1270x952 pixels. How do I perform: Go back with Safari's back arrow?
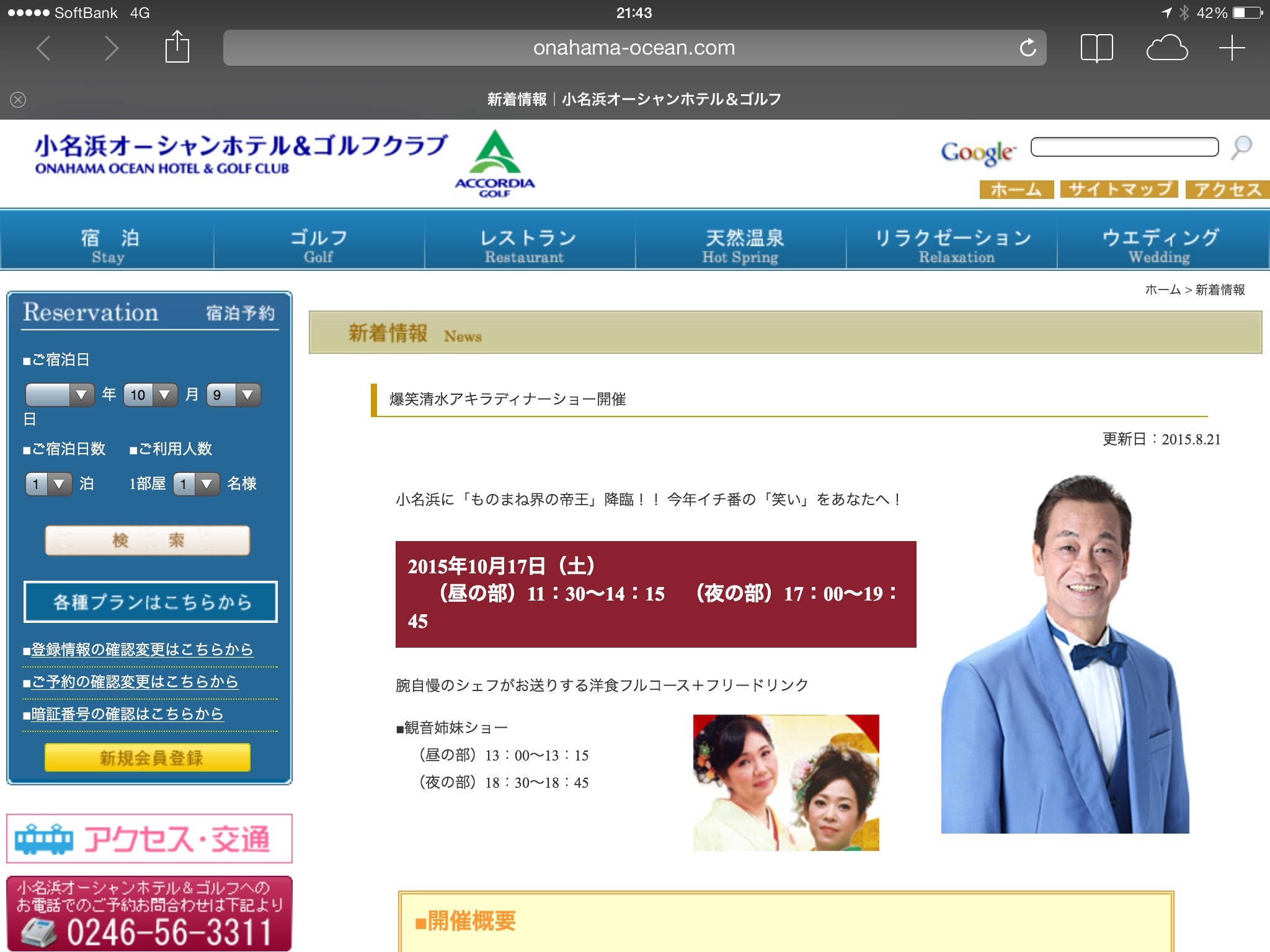point(43,48)
